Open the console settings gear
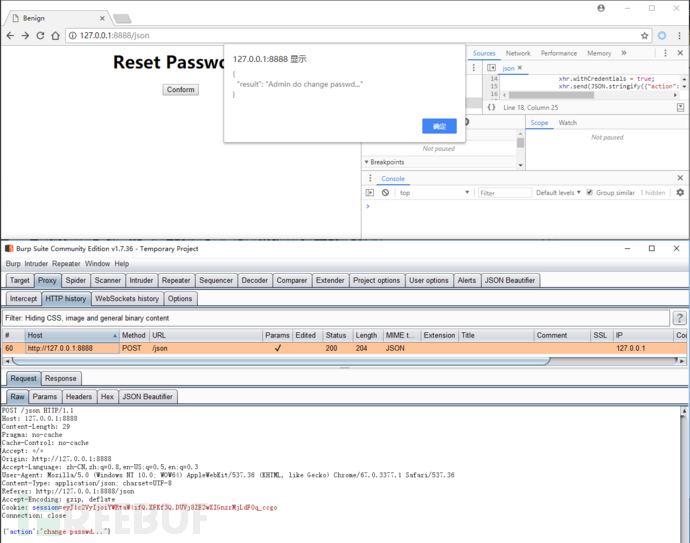The width and height of the screenshot is (690, 543). 680,193
